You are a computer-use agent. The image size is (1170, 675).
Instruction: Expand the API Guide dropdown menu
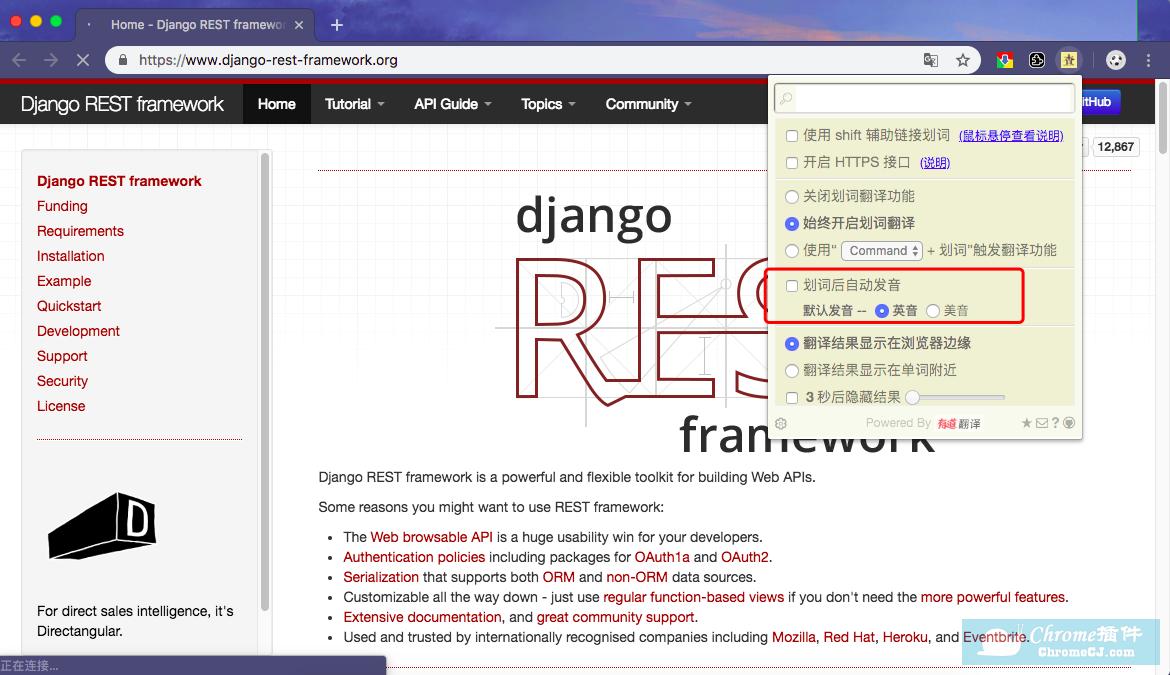click(x=452, y=104)
